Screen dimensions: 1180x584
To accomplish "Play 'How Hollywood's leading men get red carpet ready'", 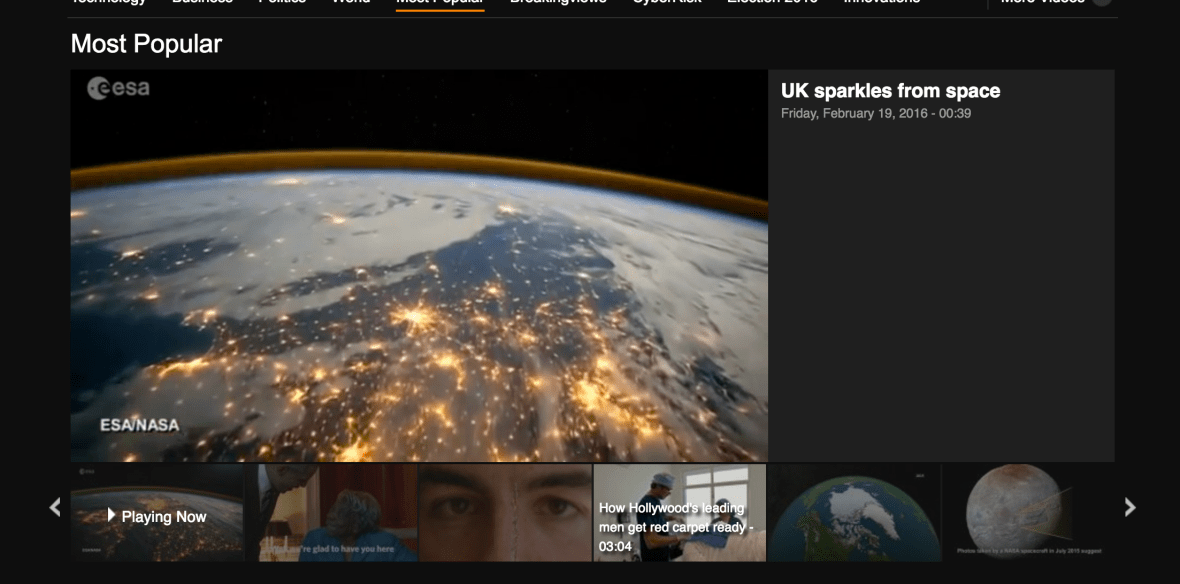I will 679,513.
